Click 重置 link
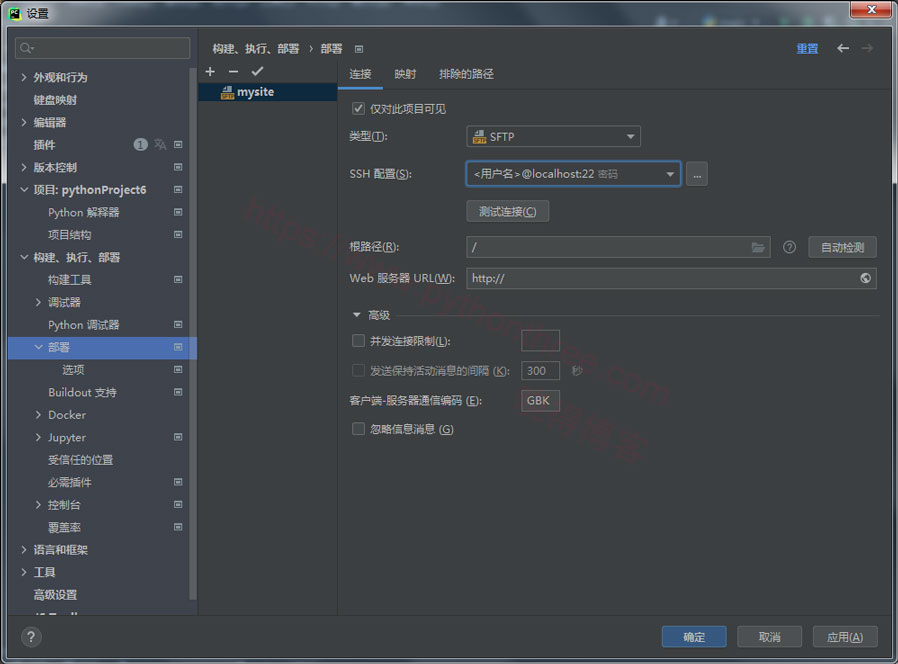Screen dimensions: 898x664 pos(807,49)
